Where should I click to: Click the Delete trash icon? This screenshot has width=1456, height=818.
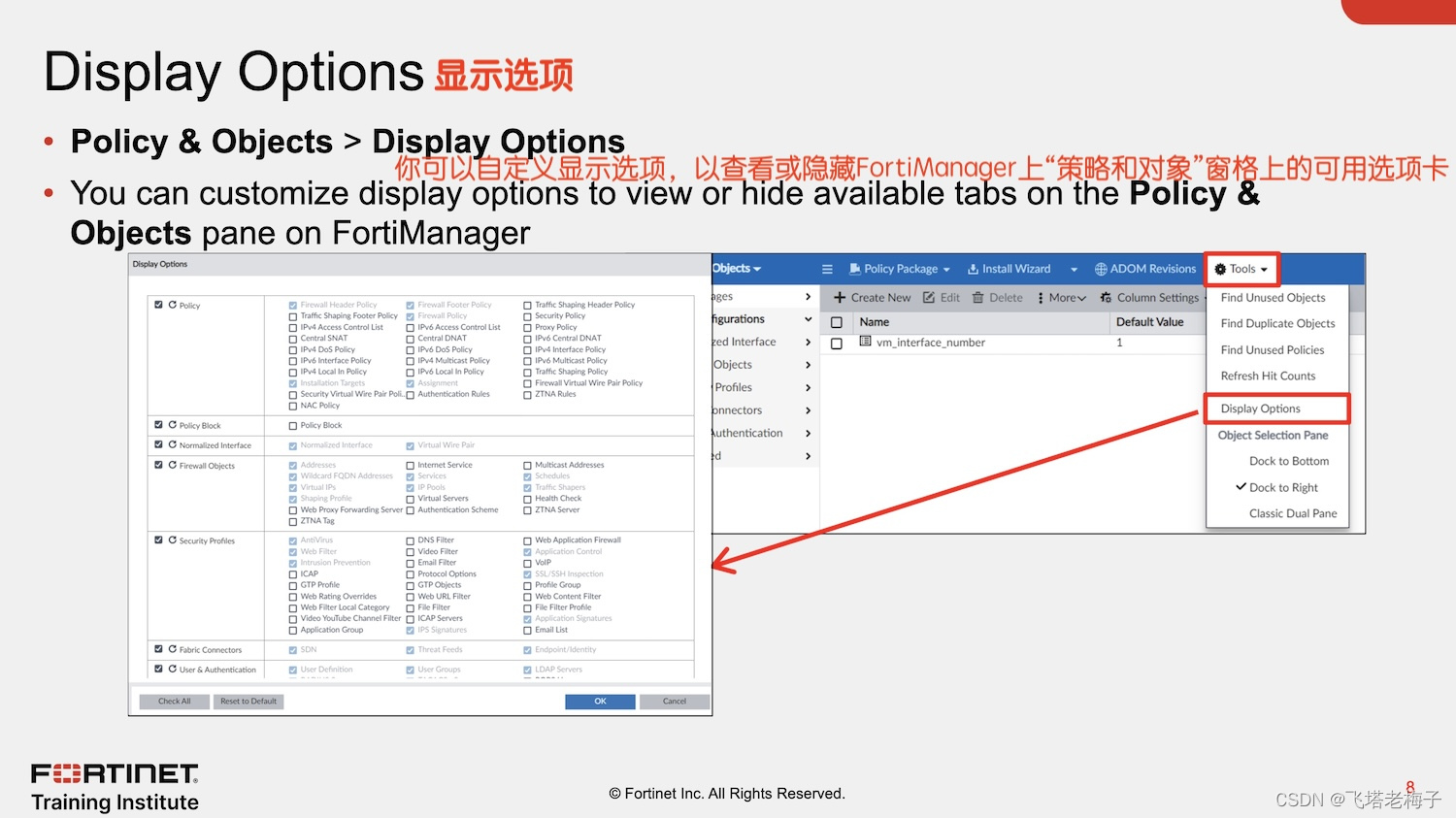978,297
